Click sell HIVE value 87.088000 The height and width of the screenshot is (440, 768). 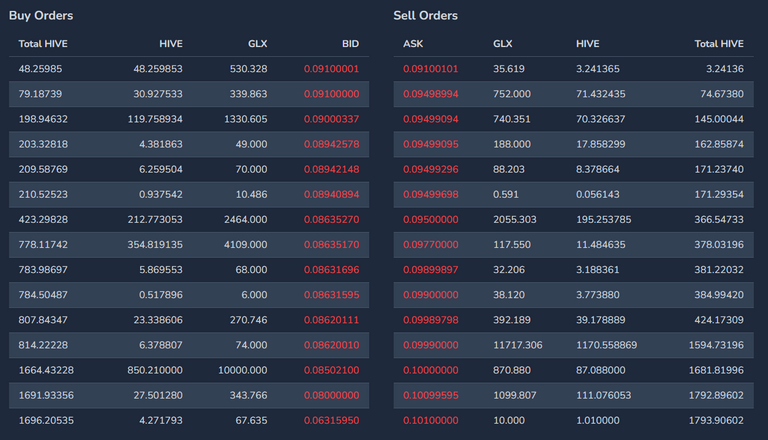[600, 370]
